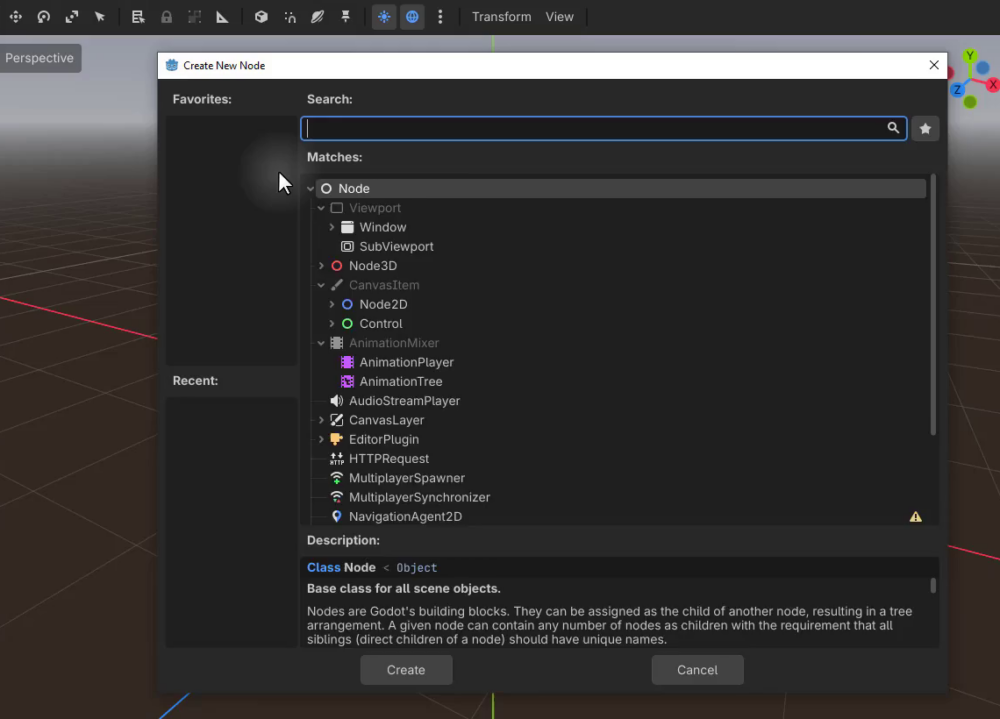The height and width of the screenshot is (719, 1000).
Task: Click the green Y axis gizmo handle
Action: tap(969, 56)
